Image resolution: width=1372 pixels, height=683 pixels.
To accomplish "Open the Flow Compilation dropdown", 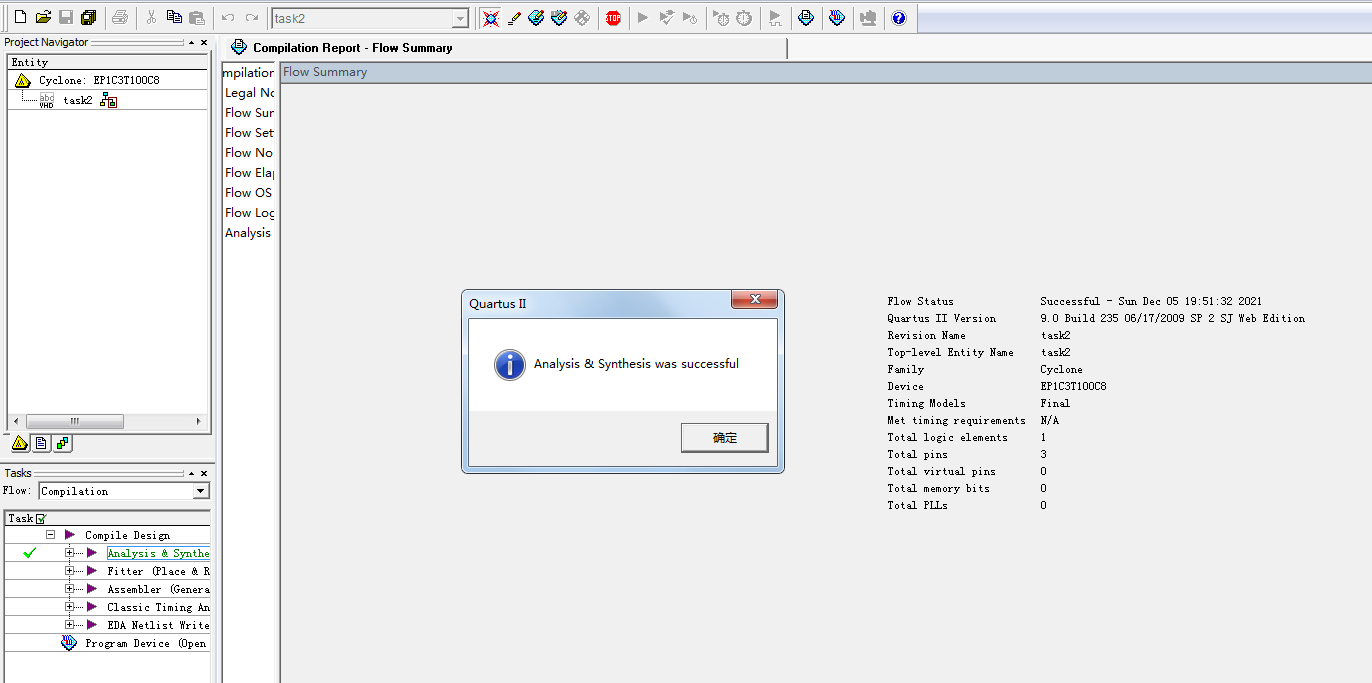I will click(201, 491).
